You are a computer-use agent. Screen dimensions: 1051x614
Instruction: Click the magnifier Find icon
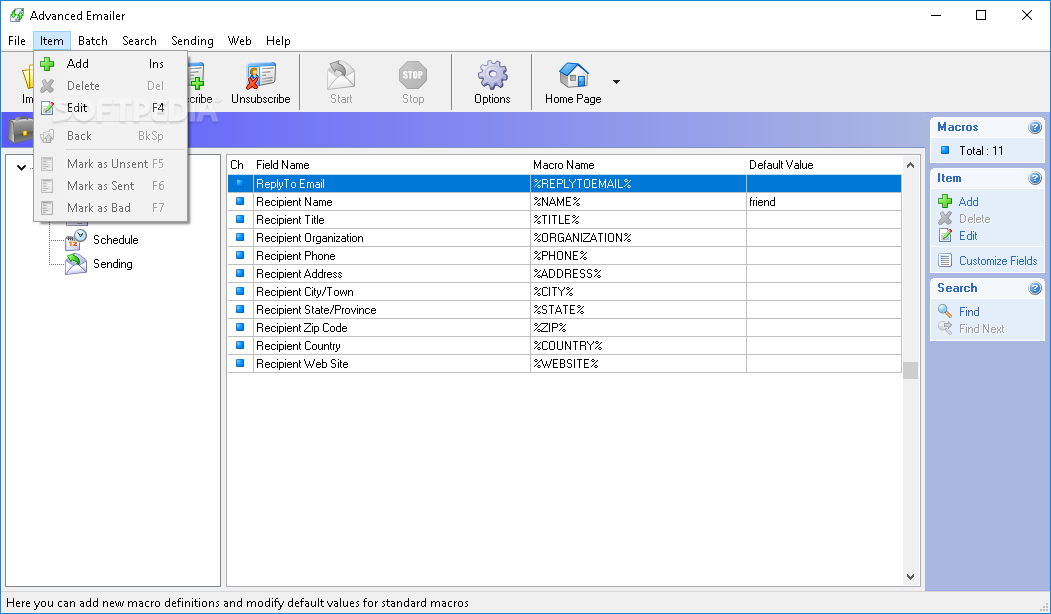(x=945, y=311)
